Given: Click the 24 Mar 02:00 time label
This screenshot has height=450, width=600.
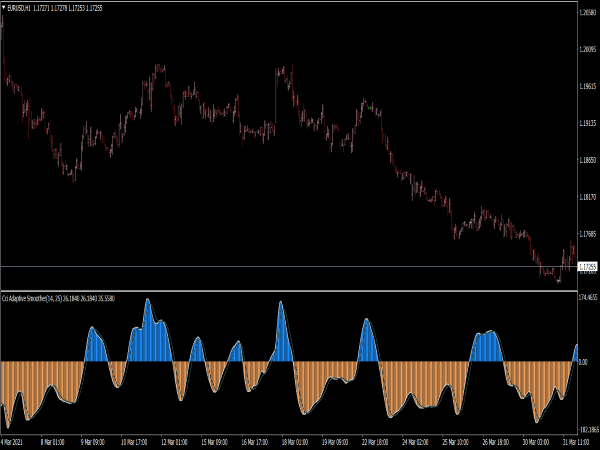Looking at the screenshot, I should tap(416, 442).
